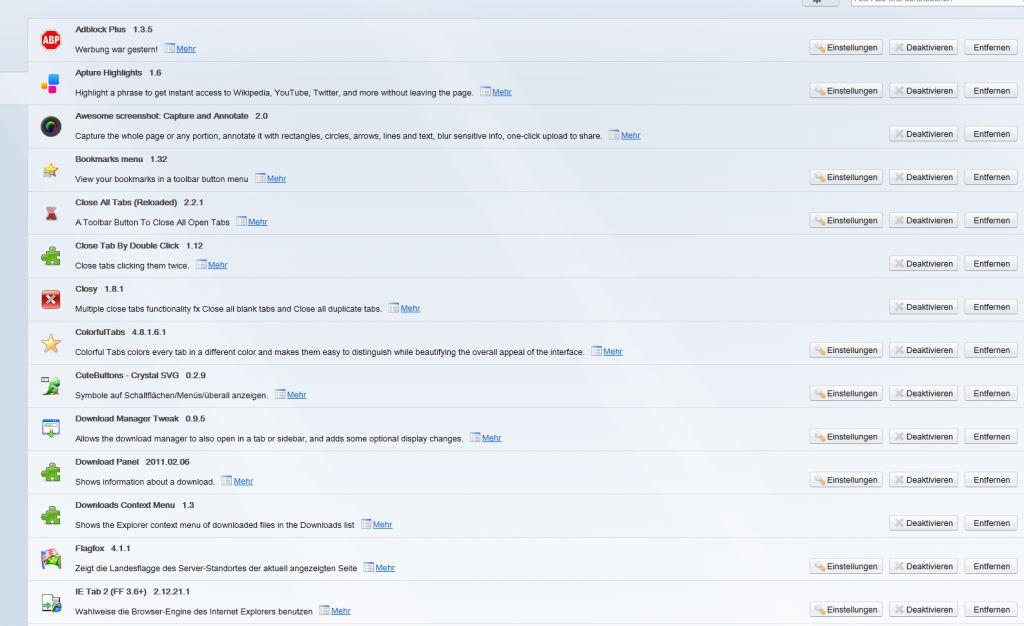Viewport: 1024px width, 626px height.
Task: Follow the Mehr link for Flagfox
Action: [x=385, y=568]
